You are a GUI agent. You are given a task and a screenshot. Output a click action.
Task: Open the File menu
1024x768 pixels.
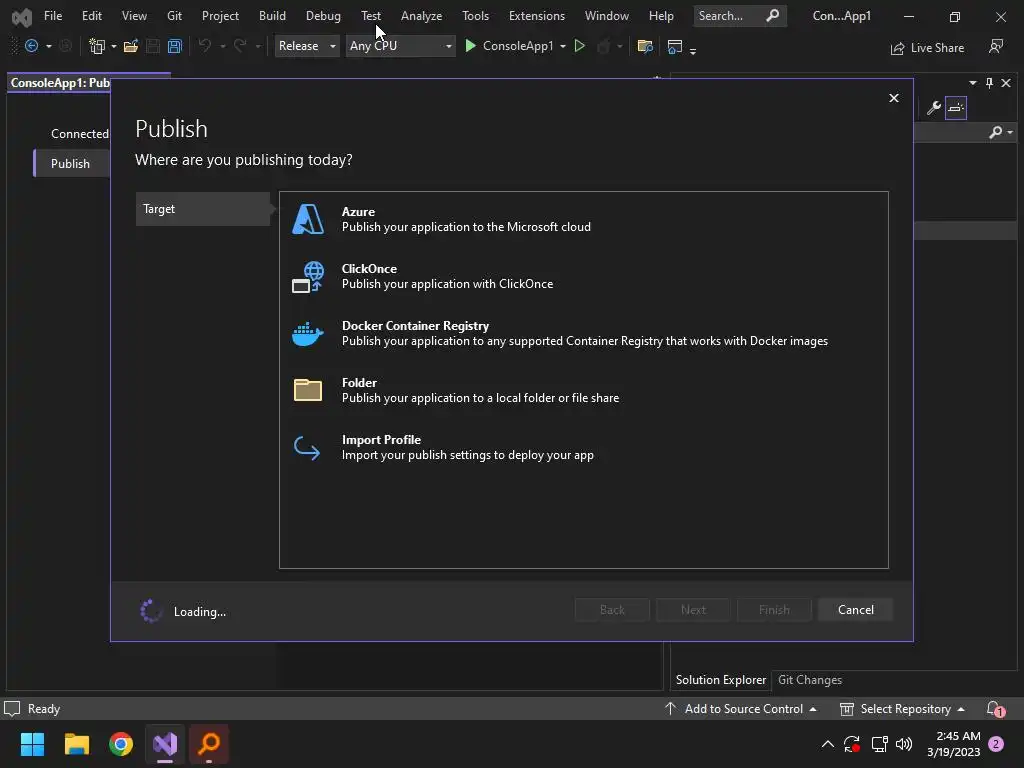point(53,16)
